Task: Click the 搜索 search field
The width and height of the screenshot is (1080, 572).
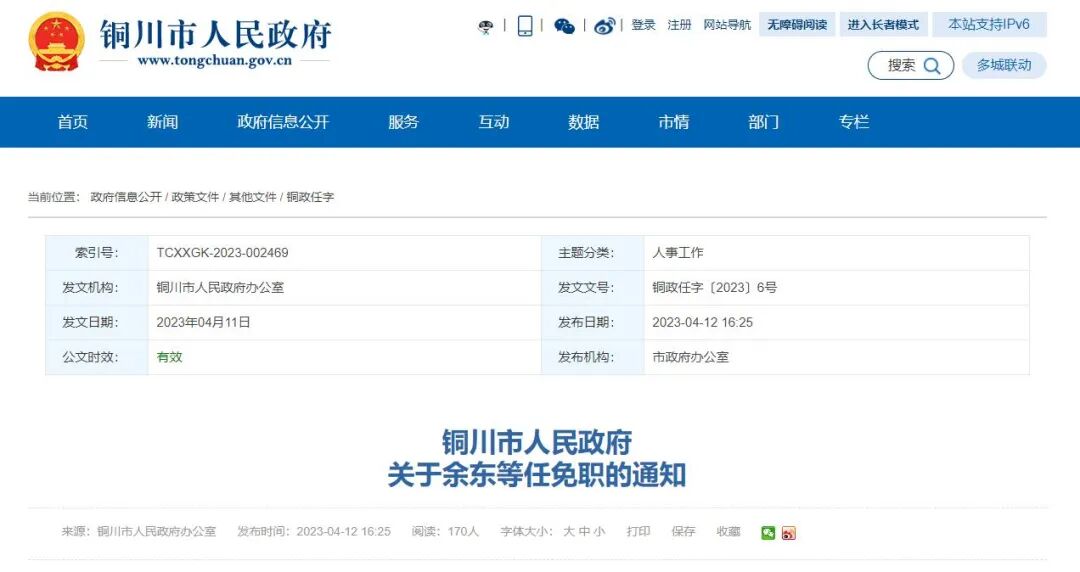Action: [x=911, y=65]
